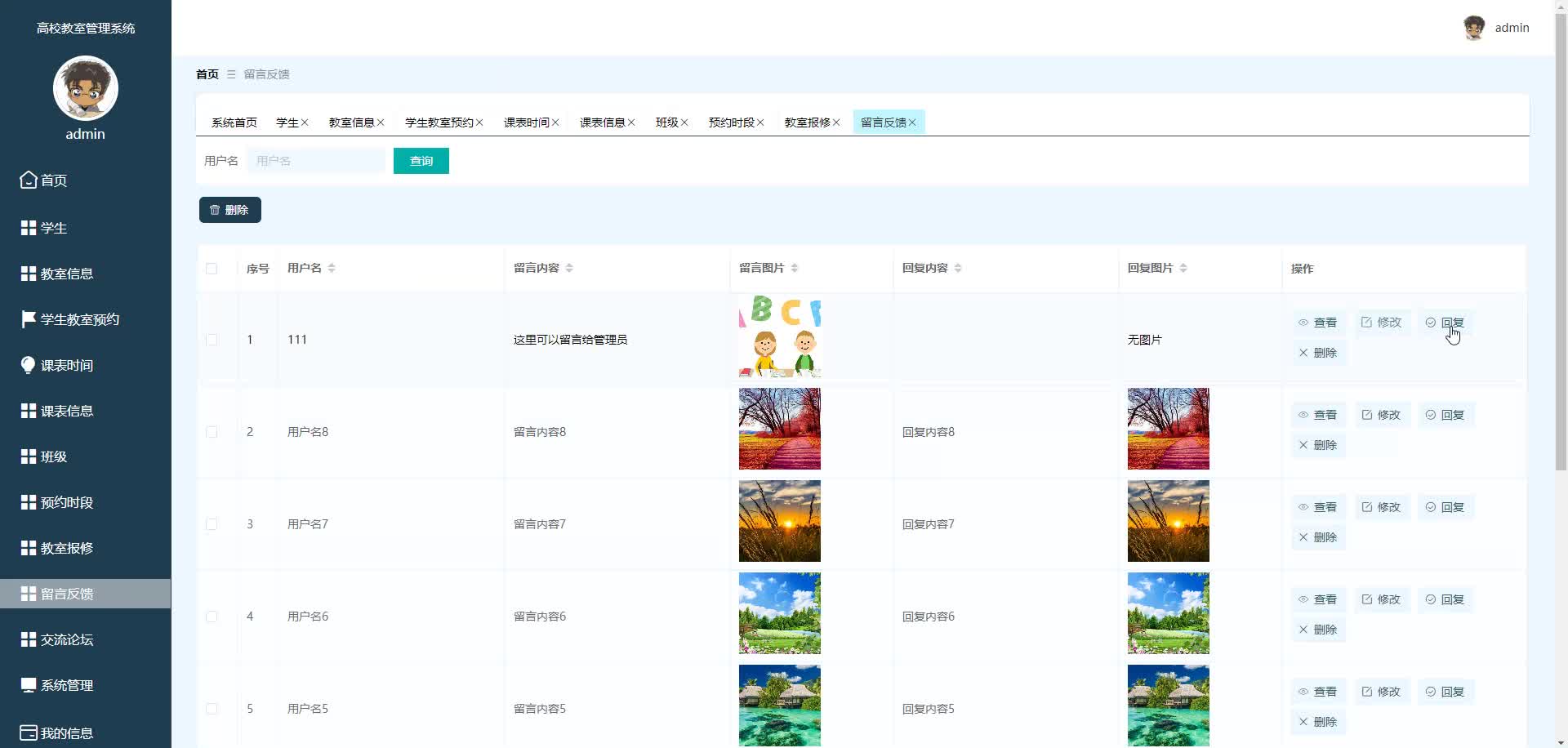This screenshot has height=748, width=1568.
Task: Open 系统管理 monitor icon in sidebar
Action: point(29,685)
